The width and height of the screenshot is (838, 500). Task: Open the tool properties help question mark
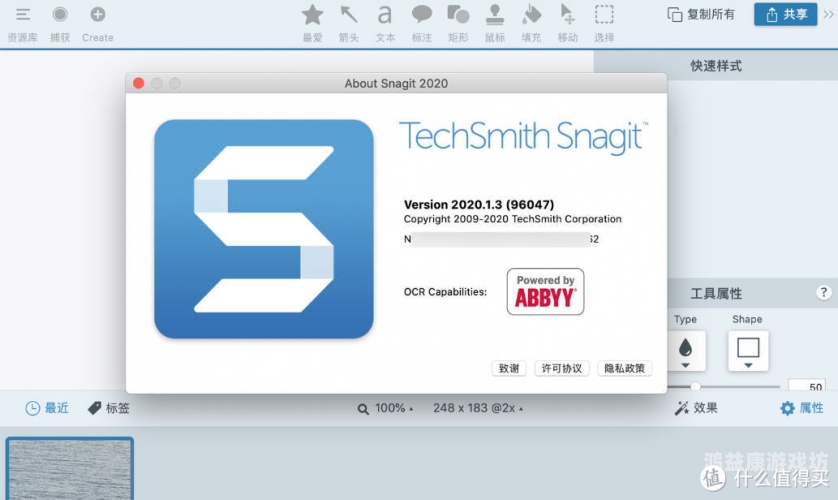(x=824, y=292)
